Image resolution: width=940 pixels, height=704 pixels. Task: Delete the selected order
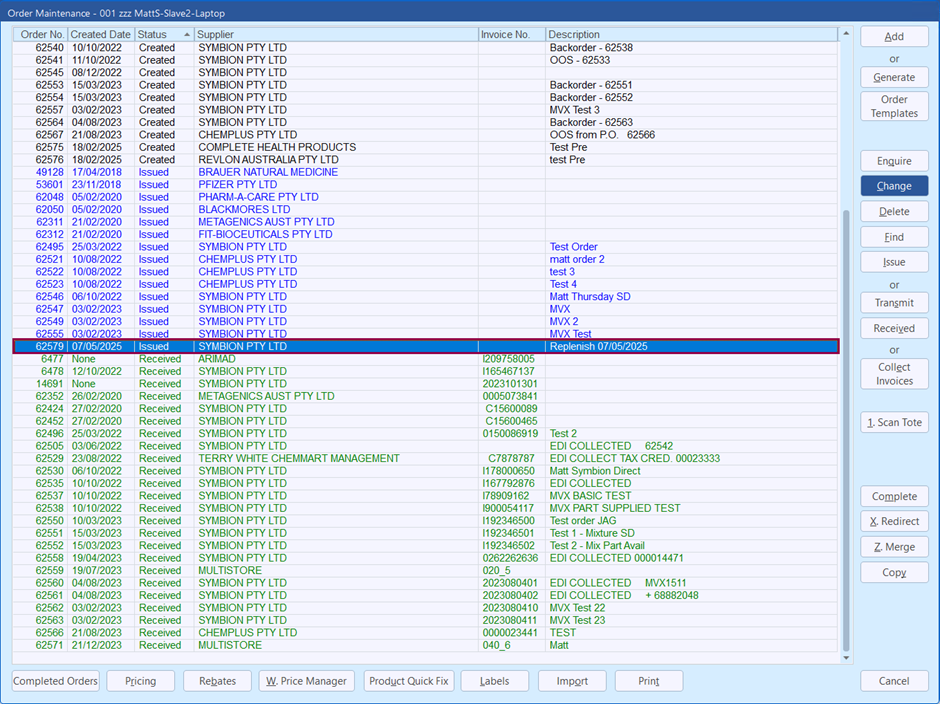coord(894,212)
